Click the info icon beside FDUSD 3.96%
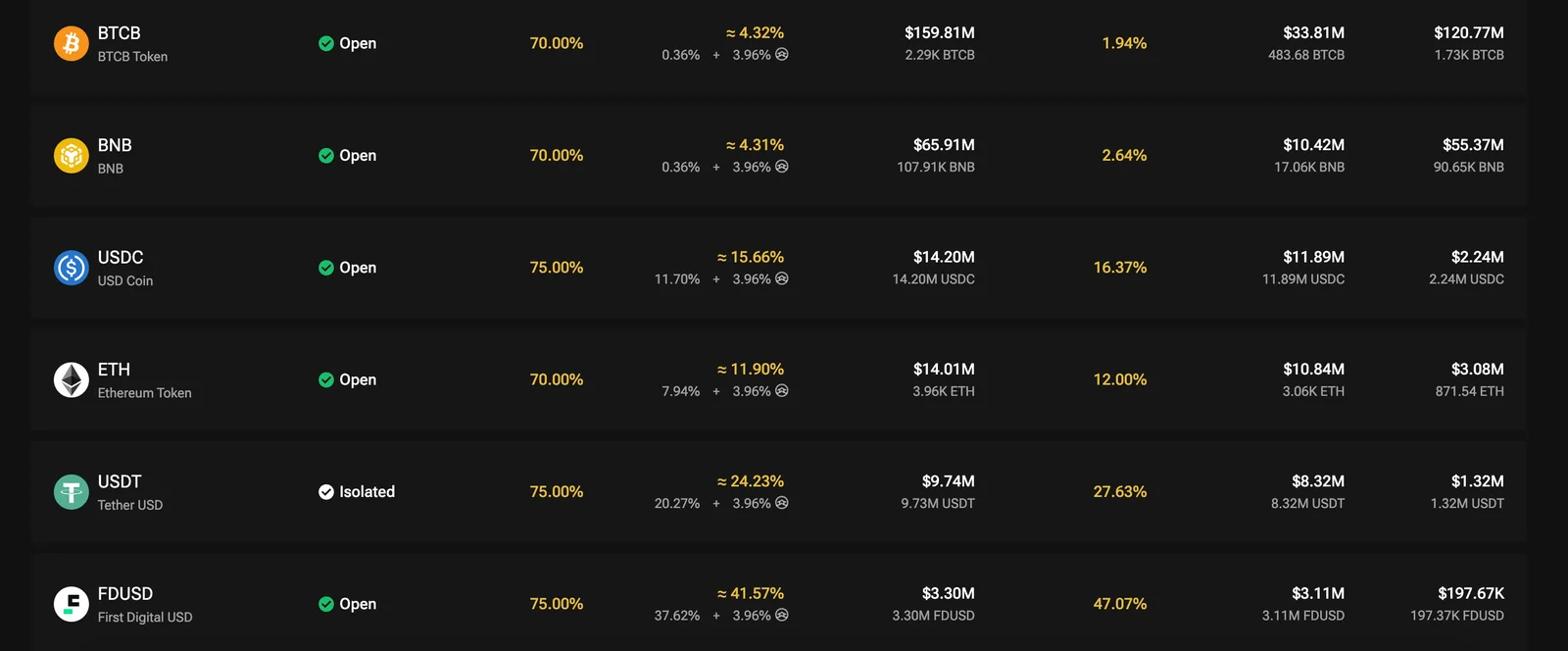The width and height of the screenshot is (1568, 651). (782, 615)
